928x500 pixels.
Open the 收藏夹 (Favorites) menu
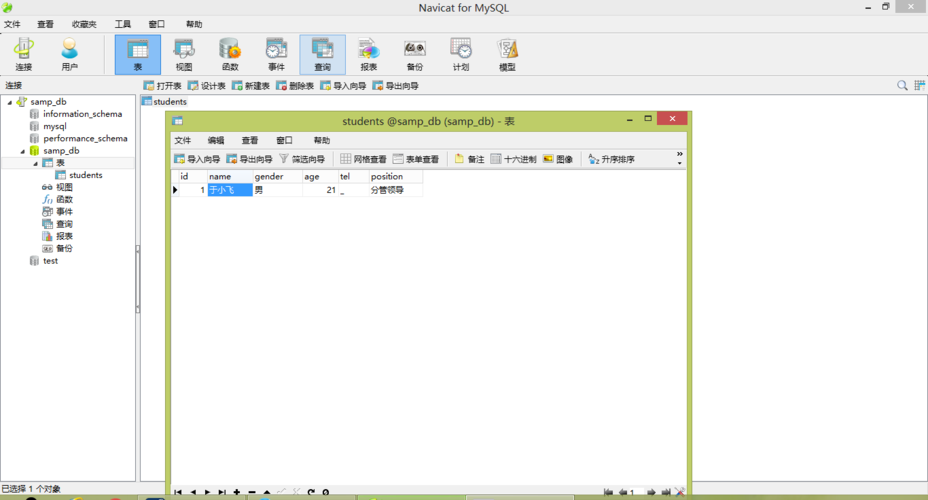tap(84, 24)
